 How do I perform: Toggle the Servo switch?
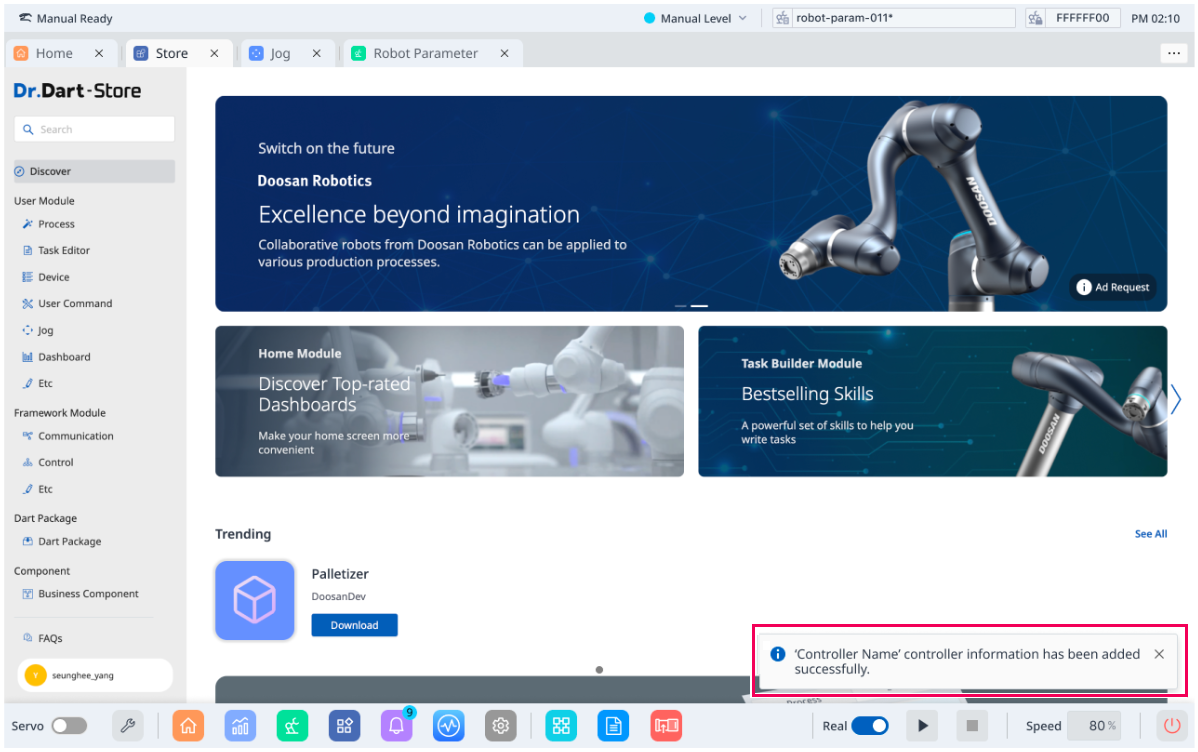pos(69,726)
